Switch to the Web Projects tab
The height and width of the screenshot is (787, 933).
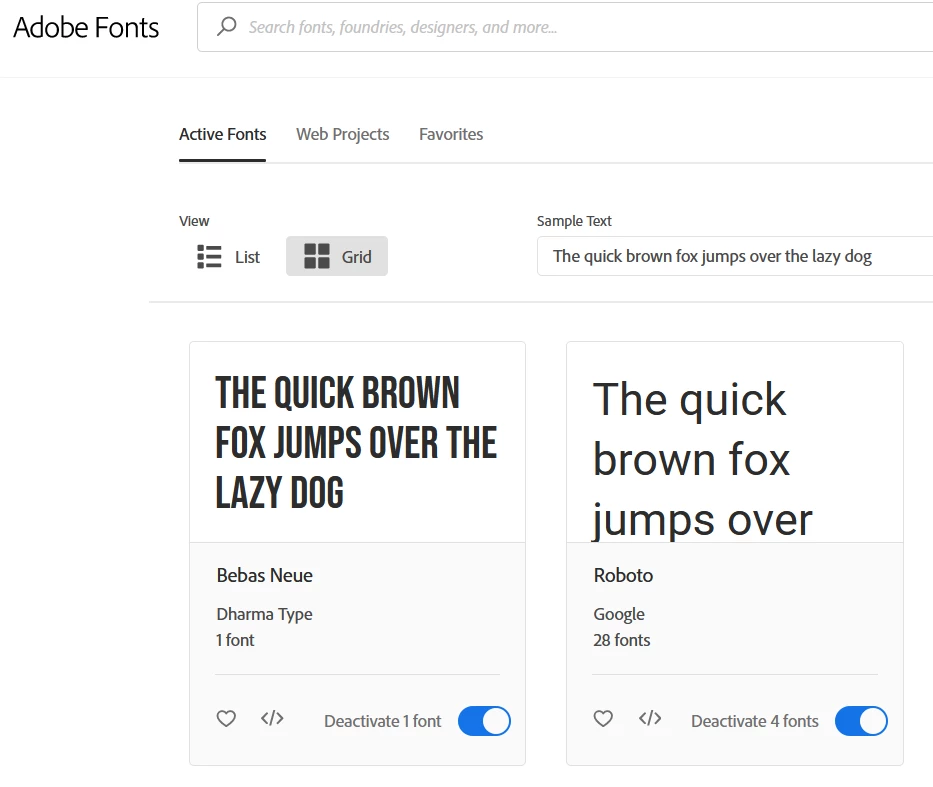tap(343, 134)
